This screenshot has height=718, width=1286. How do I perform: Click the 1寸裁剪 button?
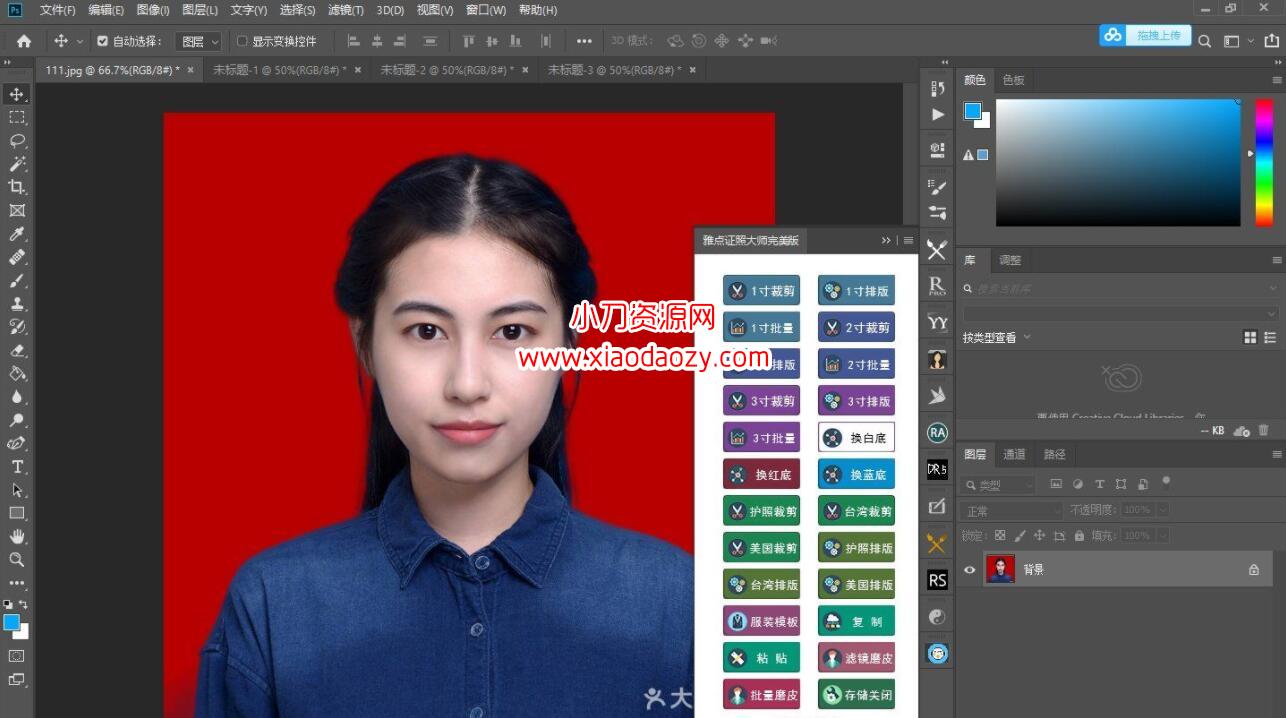click(761, 290)
